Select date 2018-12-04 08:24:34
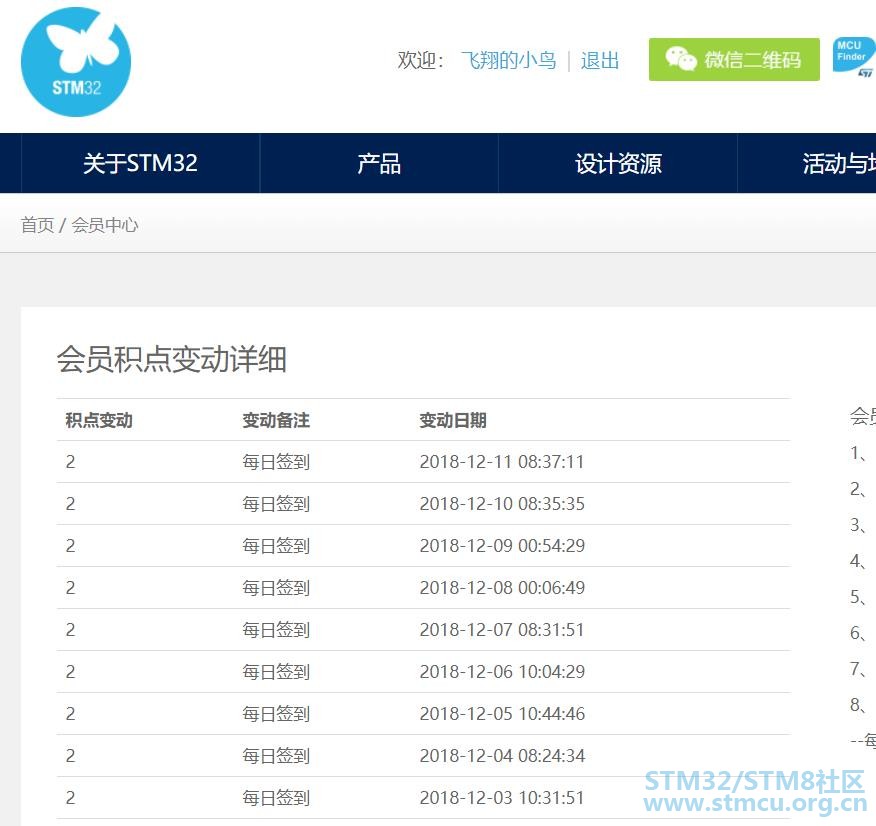 pos(502,756)
